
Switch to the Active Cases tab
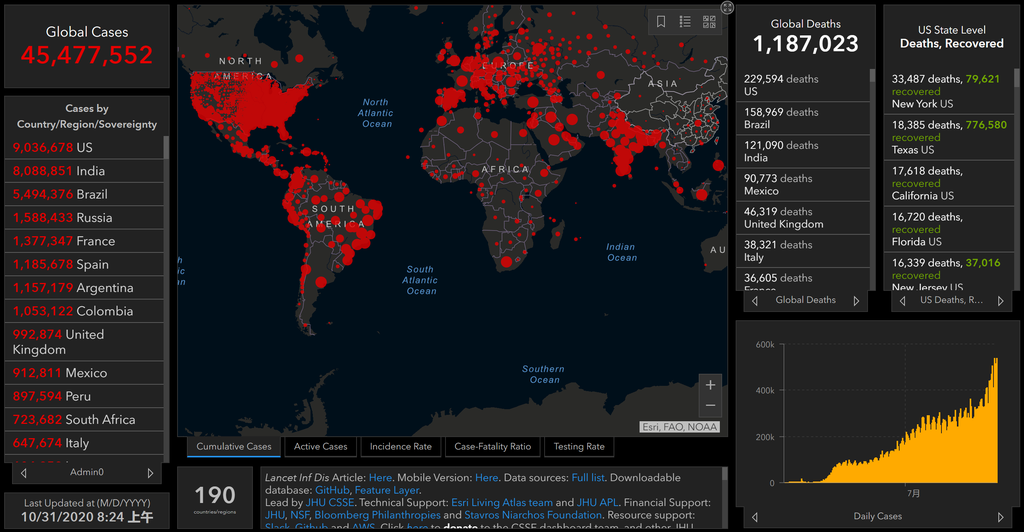click(321, 447)
